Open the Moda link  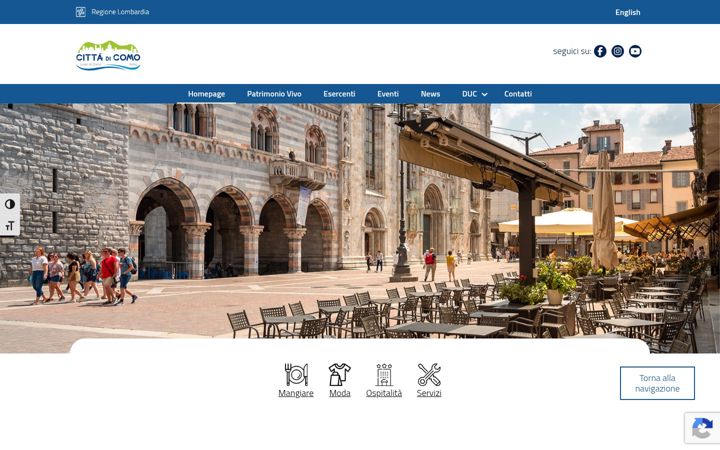click(340, 393)
